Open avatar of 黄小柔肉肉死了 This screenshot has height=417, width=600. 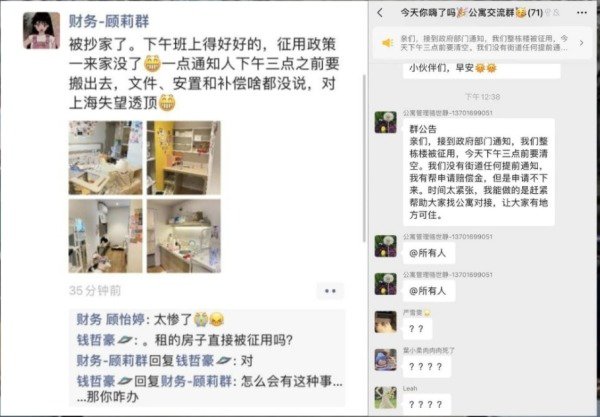pos(386,360)
